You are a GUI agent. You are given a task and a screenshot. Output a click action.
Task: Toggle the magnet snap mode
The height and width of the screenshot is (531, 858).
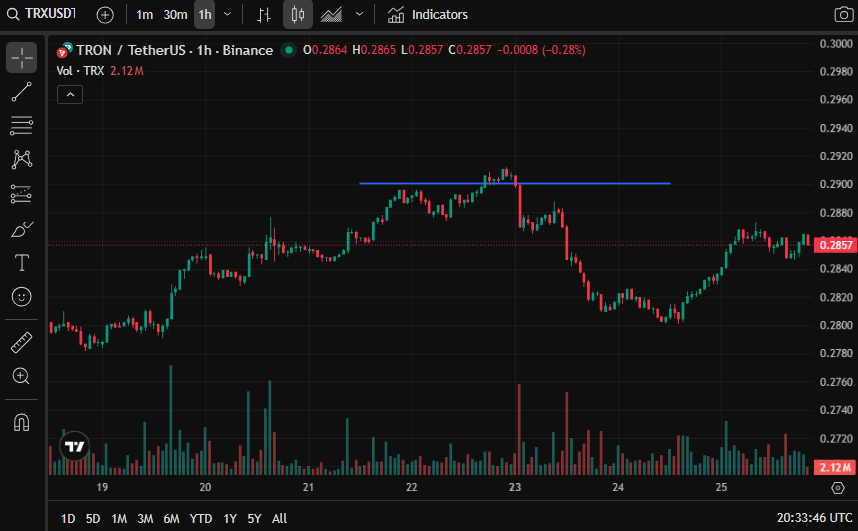tap(21, 423)
